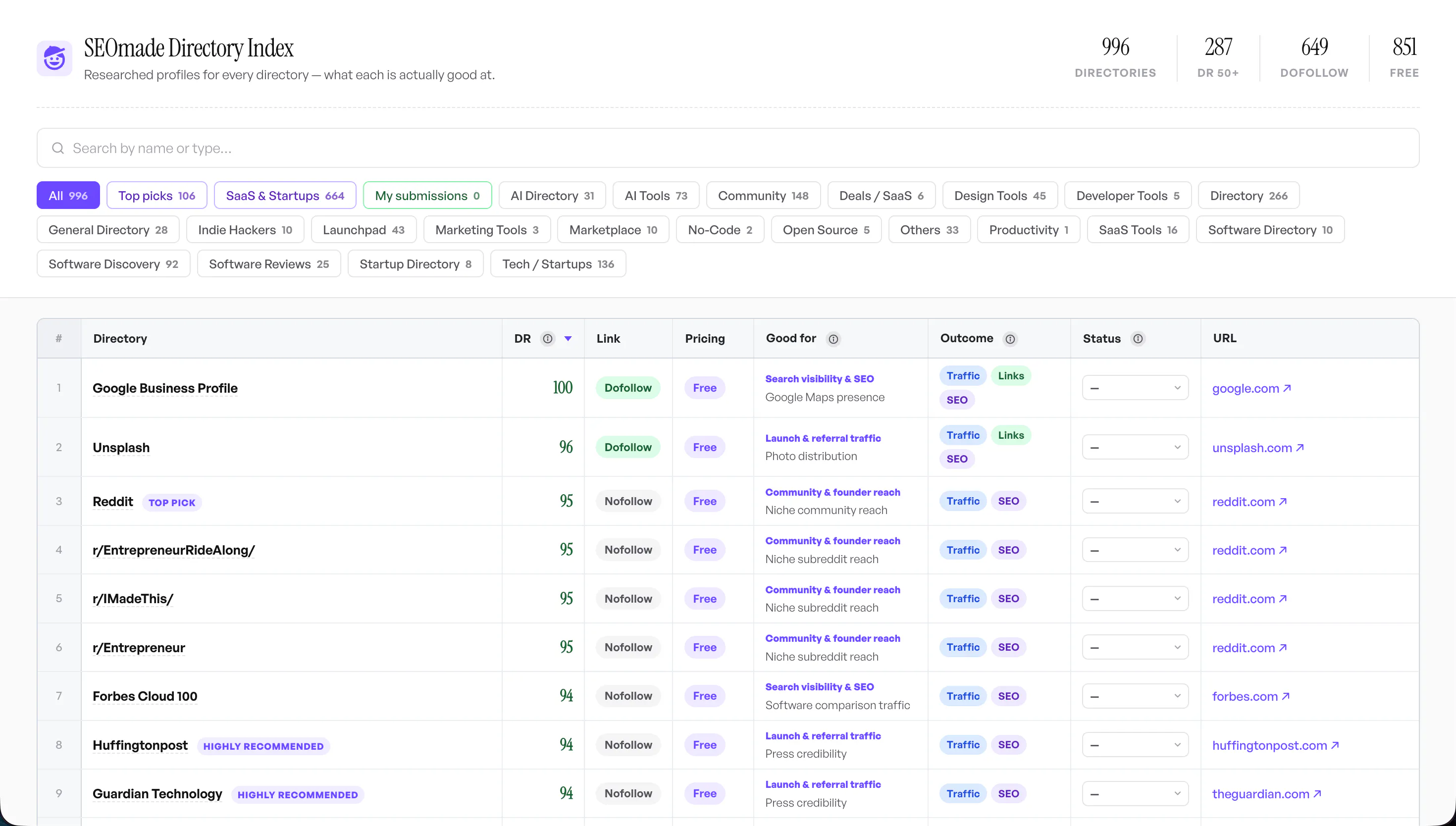Click the Forbes Cloud 100 name
This screenshot has height=826, width=1456.
point(145,696)
